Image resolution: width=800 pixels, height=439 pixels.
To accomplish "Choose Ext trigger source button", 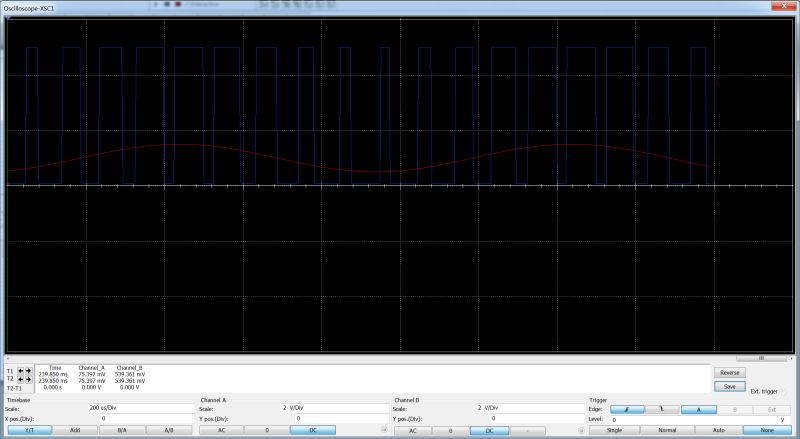I will pos(772,409).
